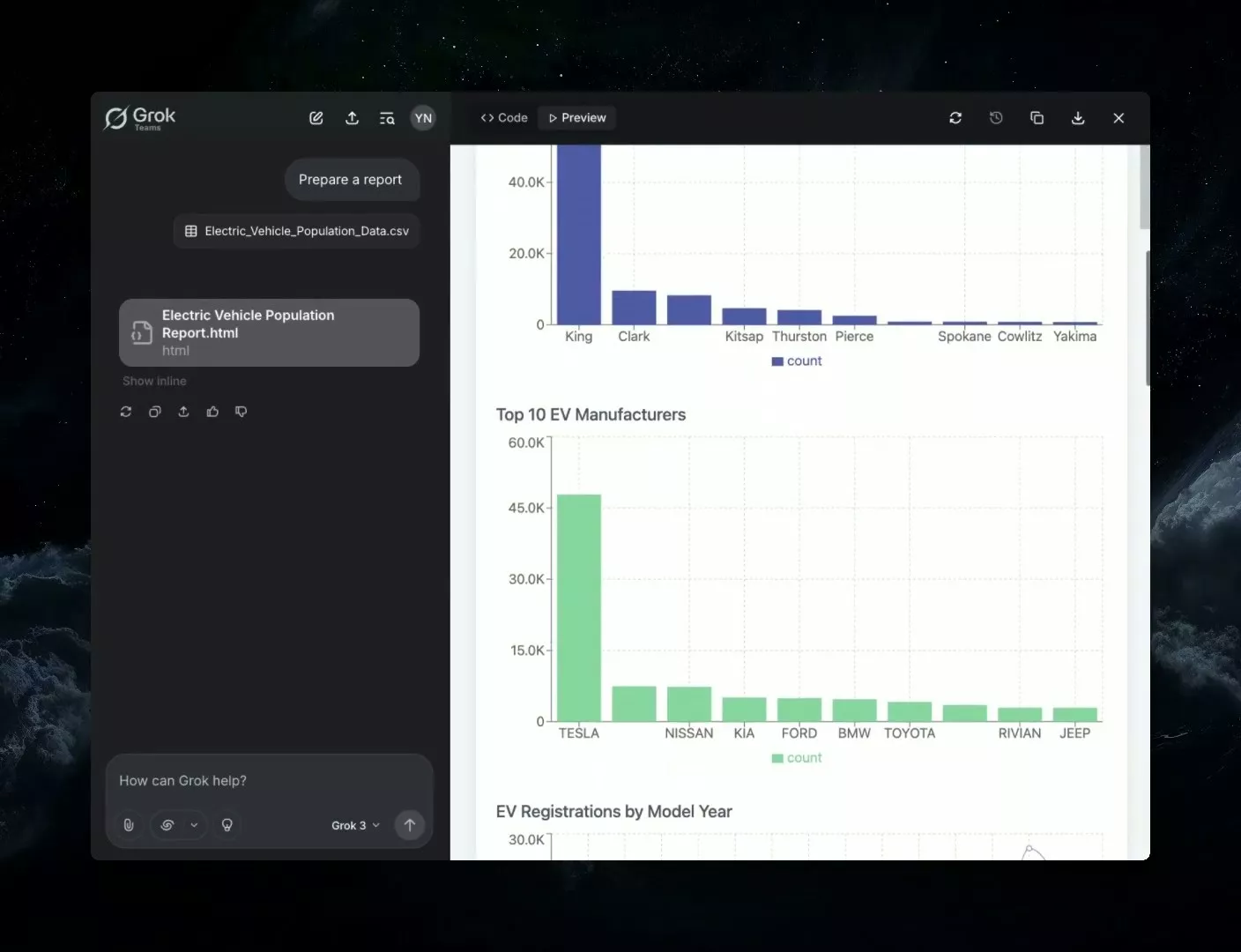Download the generated report file
This screenshot has width=1241, height=952.
[x=1078, y=118]
